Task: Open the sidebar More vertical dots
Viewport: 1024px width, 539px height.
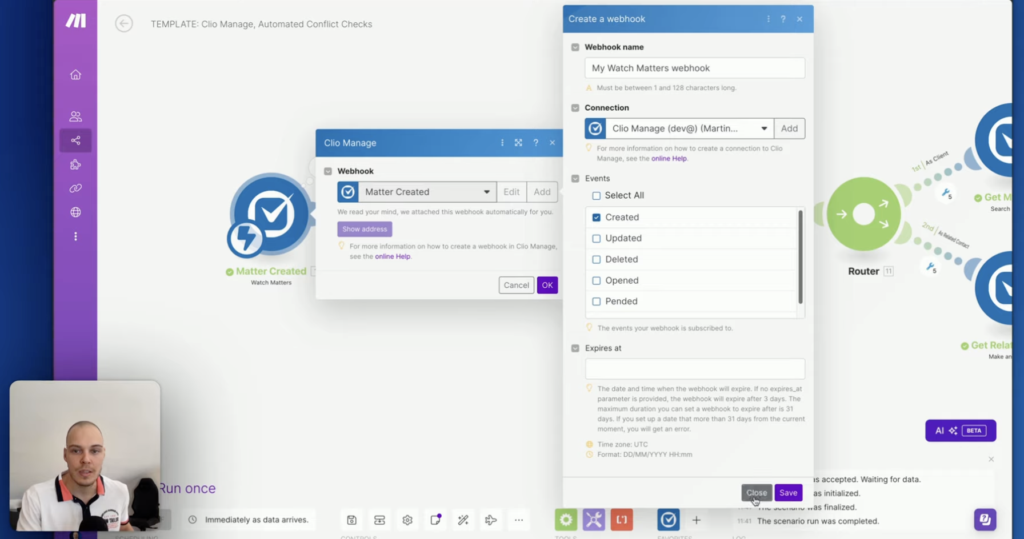Action: [x=76, y=237]
